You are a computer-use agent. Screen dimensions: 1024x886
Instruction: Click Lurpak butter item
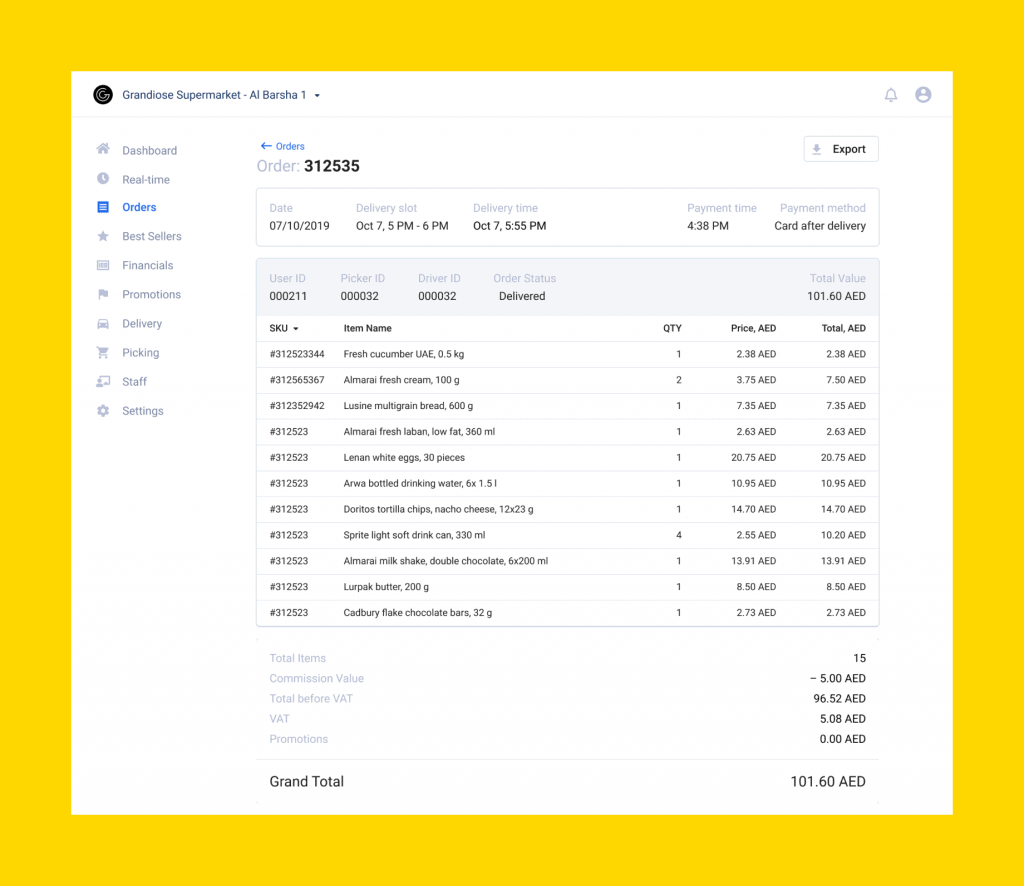(x=386, y=587)
